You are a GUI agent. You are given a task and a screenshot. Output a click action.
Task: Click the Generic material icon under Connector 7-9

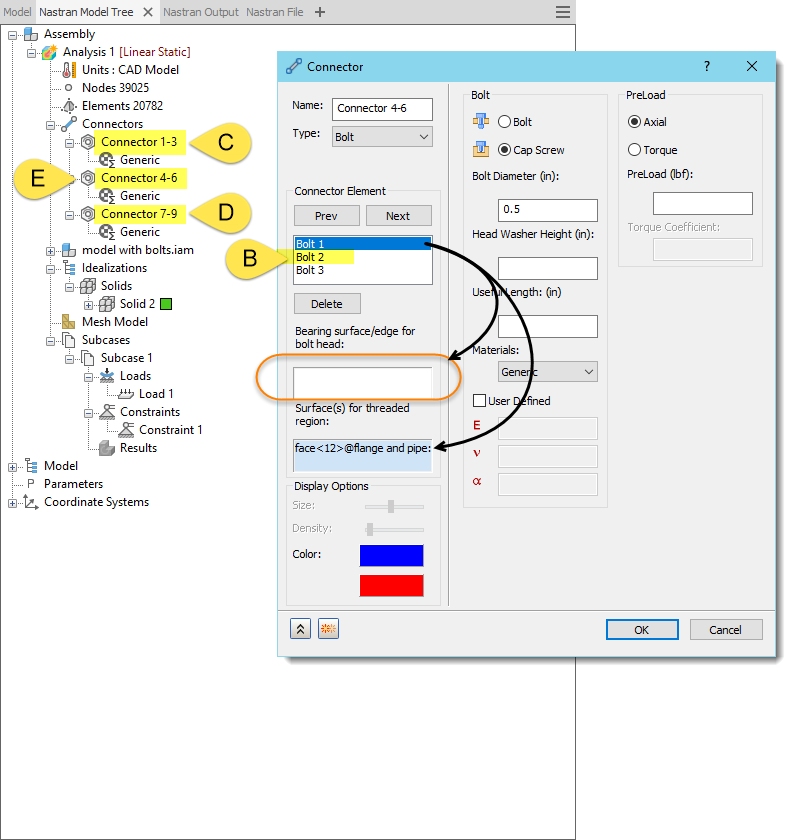107,232
